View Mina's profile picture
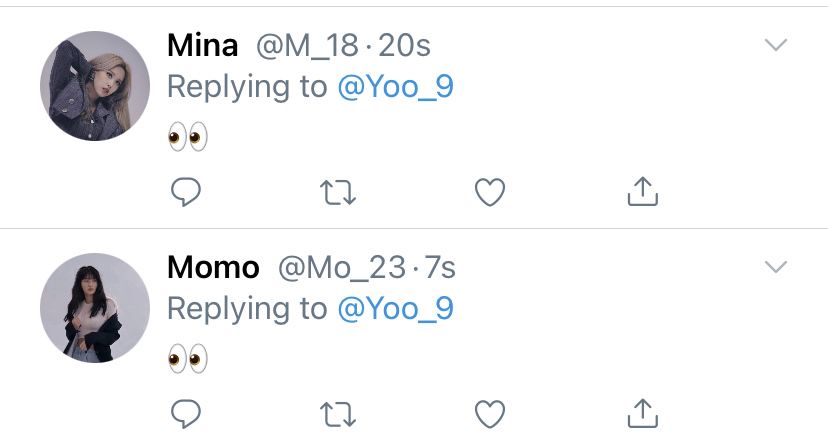Screen dimensions: 828x446 pos(95,86)
